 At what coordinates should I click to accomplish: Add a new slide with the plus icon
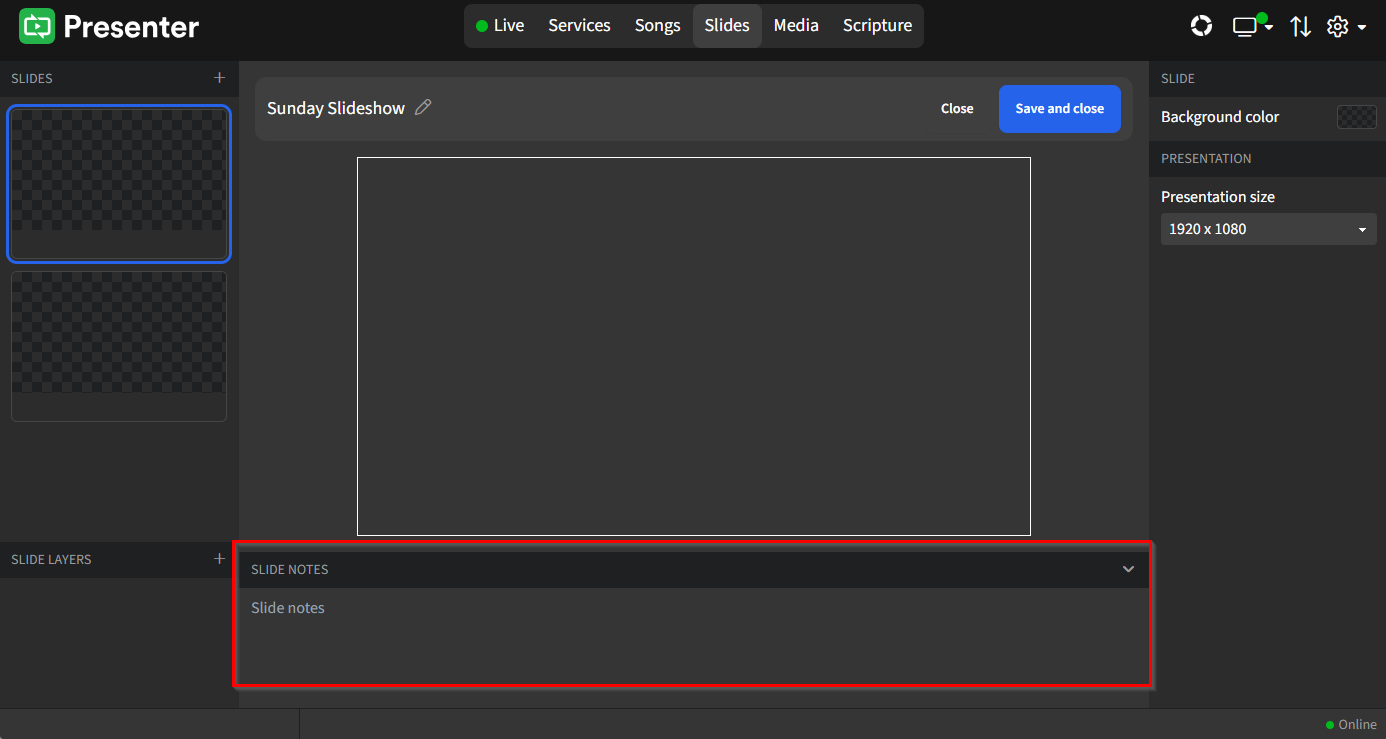219,78
